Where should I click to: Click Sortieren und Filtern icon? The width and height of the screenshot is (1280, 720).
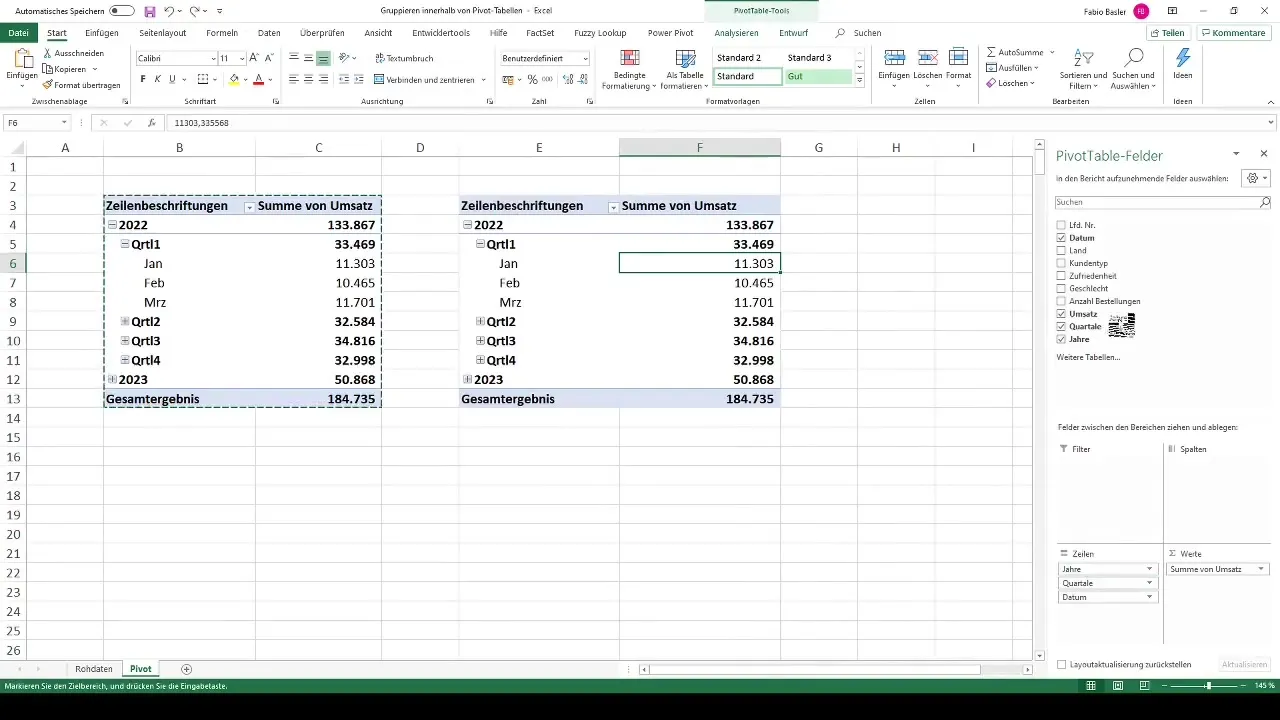pyautogui.click(x=1086, y=58)
